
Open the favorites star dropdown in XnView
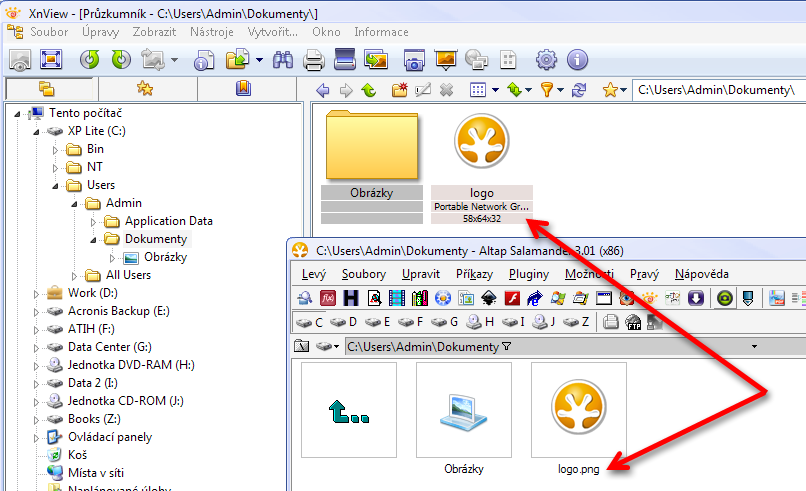coord(623,90)
